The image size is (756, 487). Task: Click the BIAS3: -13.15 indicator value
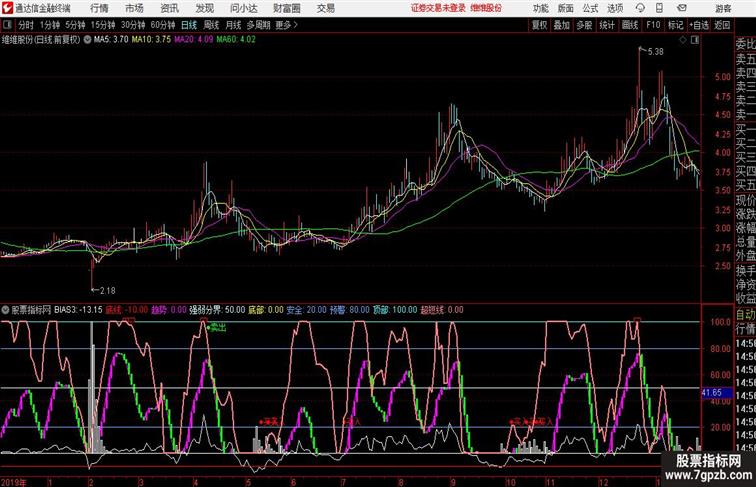78,310
